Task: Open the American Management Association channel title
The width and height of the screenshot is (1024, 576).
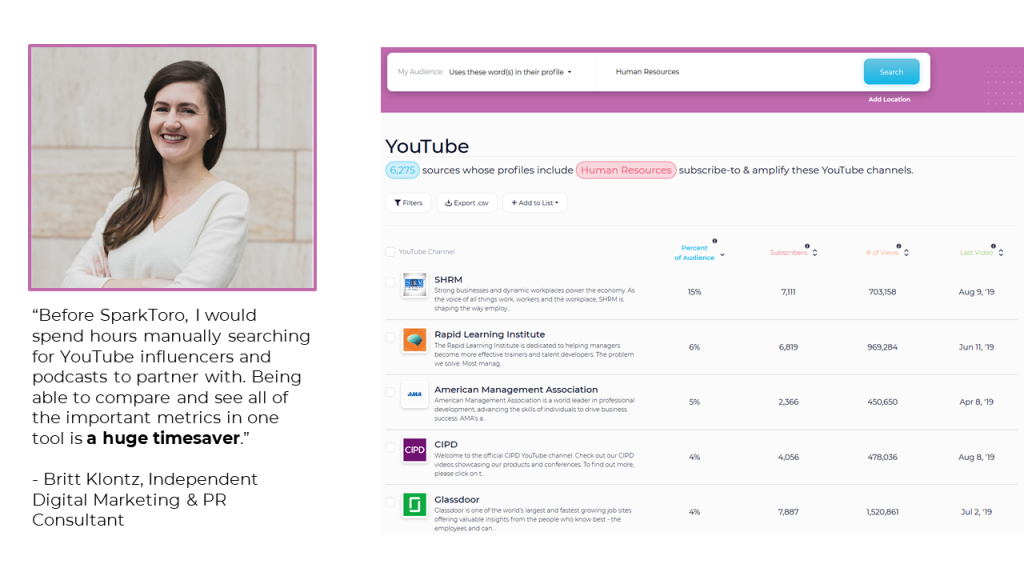Action: pos(516,389)
